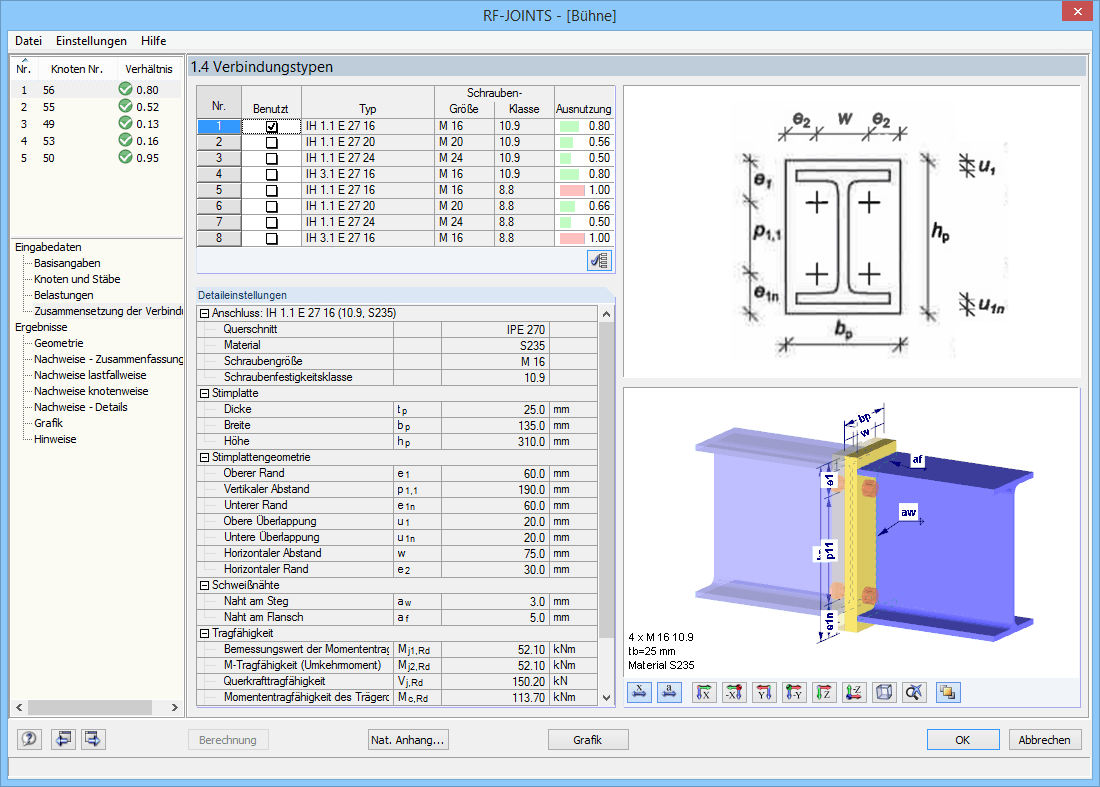Screen dimensions: 1100x787
Task: Click the dimension values (x) display icon
Action: tap(639, 692)
